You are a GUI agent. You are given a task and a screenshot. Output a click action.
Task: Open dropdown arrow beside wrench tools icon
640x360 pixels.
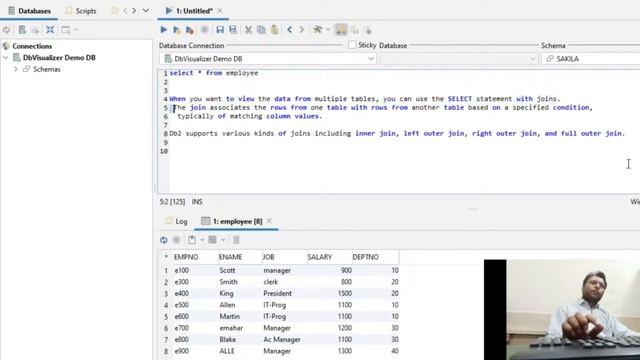327,30
